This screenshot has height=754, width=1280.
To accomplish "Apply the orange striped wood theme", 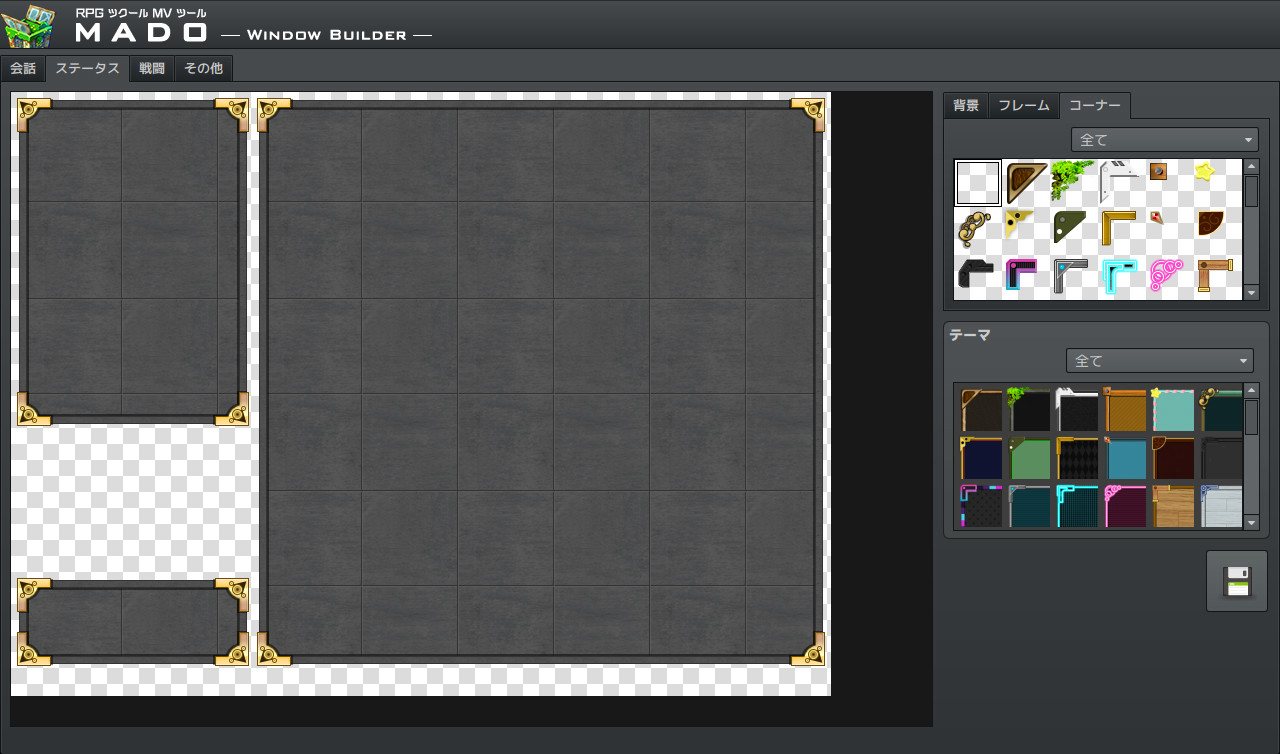I will tap(1126, 408).
